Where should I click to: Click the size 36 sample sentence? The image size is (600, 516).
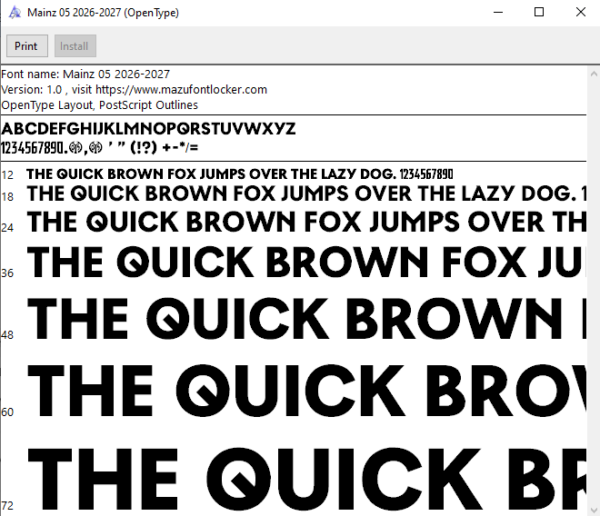[x=306, y=262]
